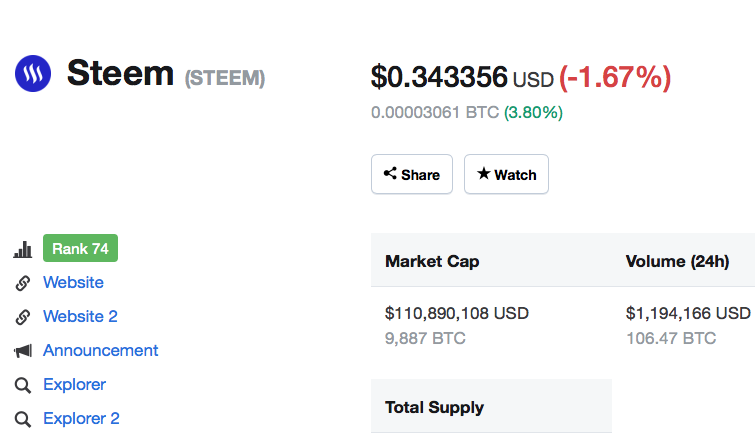Click the chain link icon beside Website
This screenshot has width=755, height=437.
point(23,283)
